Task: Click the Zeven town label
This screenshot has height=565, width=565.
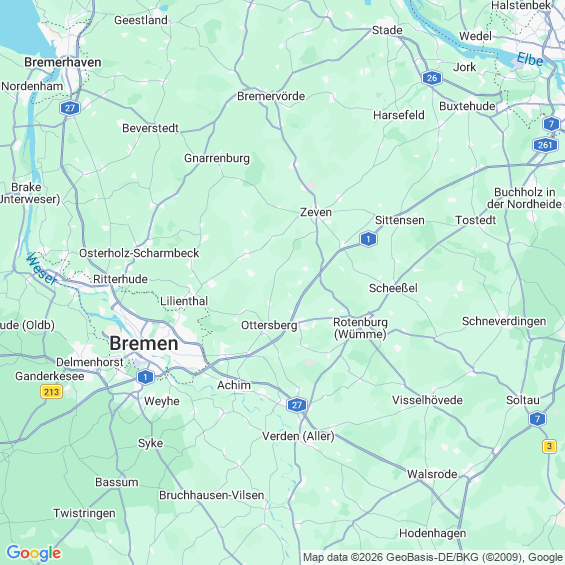Action: tap(316, 212)
